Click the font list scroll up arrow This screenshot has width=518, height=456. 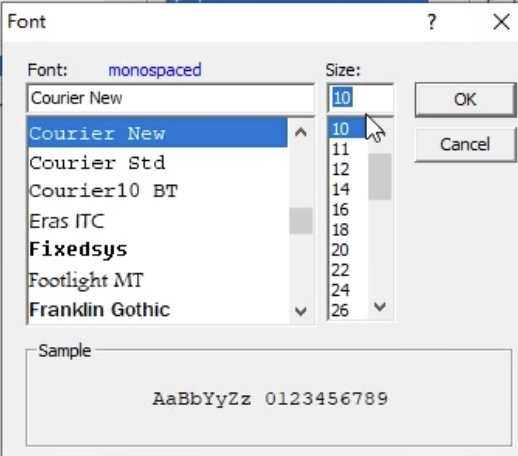301,133
